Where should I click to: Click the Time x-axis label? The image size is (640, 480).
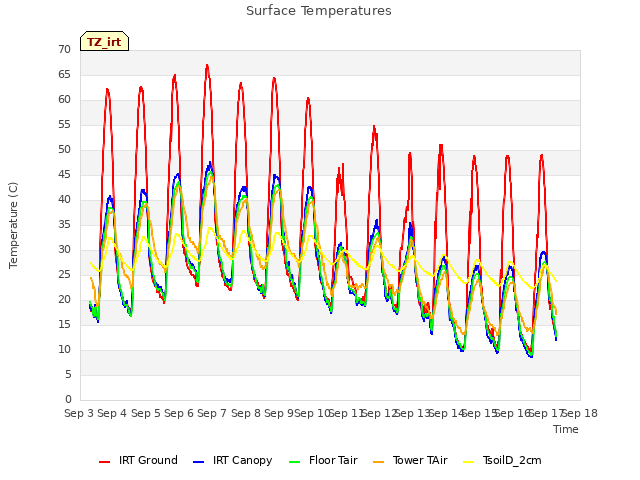tap(566, 429)
